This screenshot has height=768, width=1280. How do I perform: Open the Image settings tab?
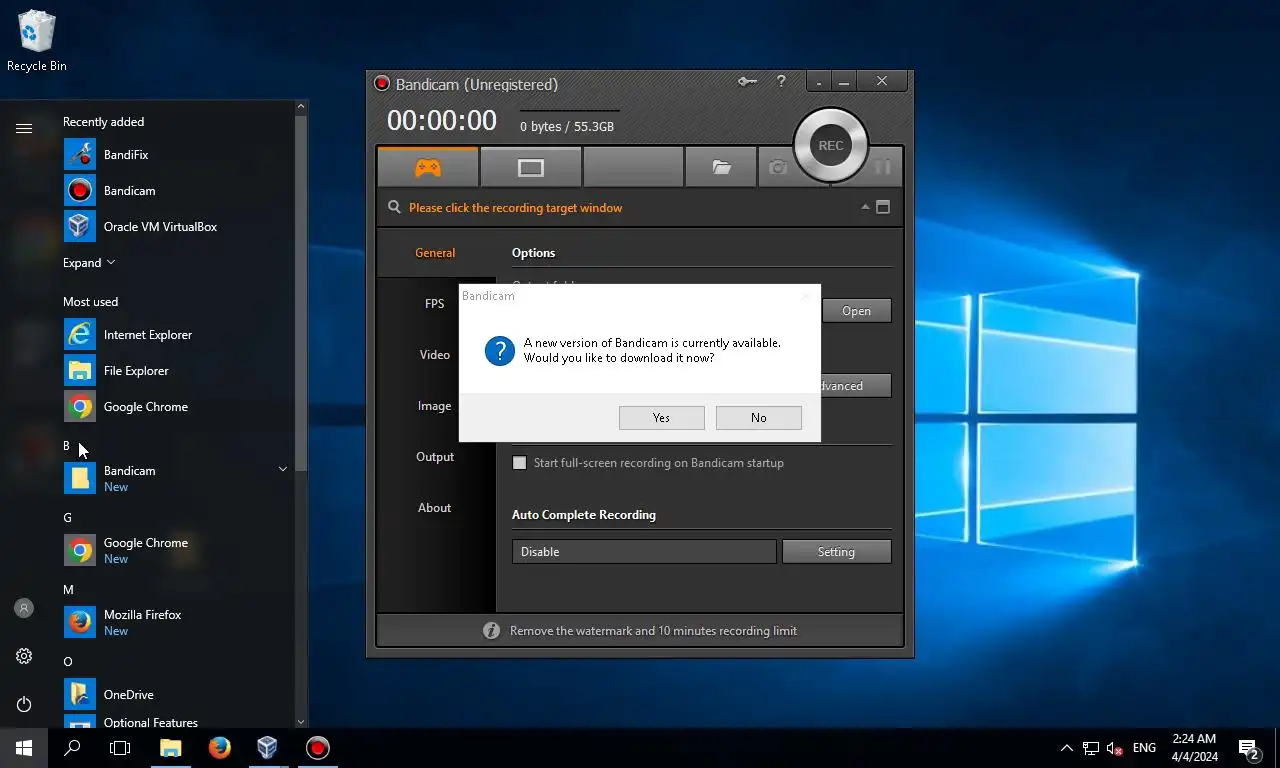435,406
